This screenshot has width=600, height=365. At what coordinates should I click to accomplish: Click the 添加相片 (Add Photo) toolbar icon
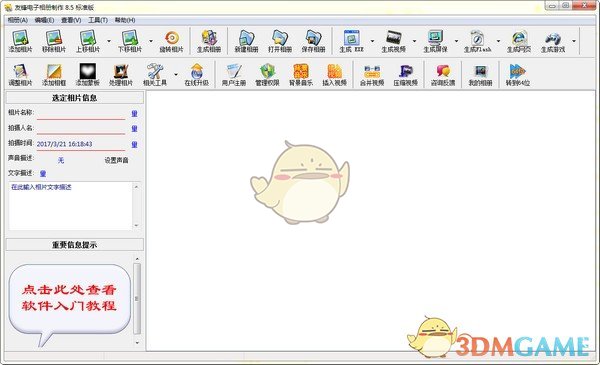pyautogui.click(x=20, y=41)
